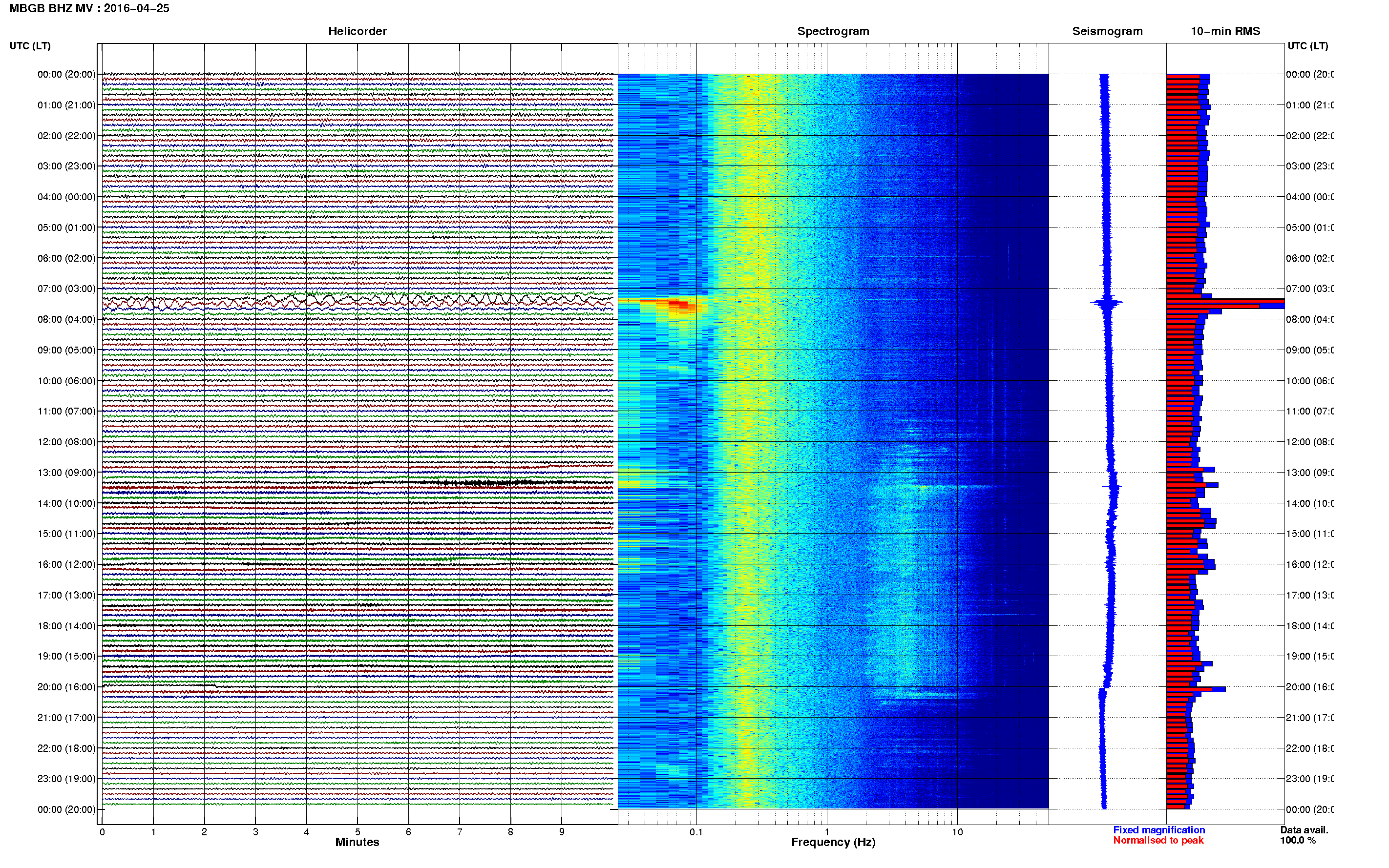Click the plot title MBGB BHZ MV : 2016-04-25
Image resolution: width=1389 pixels, height=868 pixels.
click(89, 8)
